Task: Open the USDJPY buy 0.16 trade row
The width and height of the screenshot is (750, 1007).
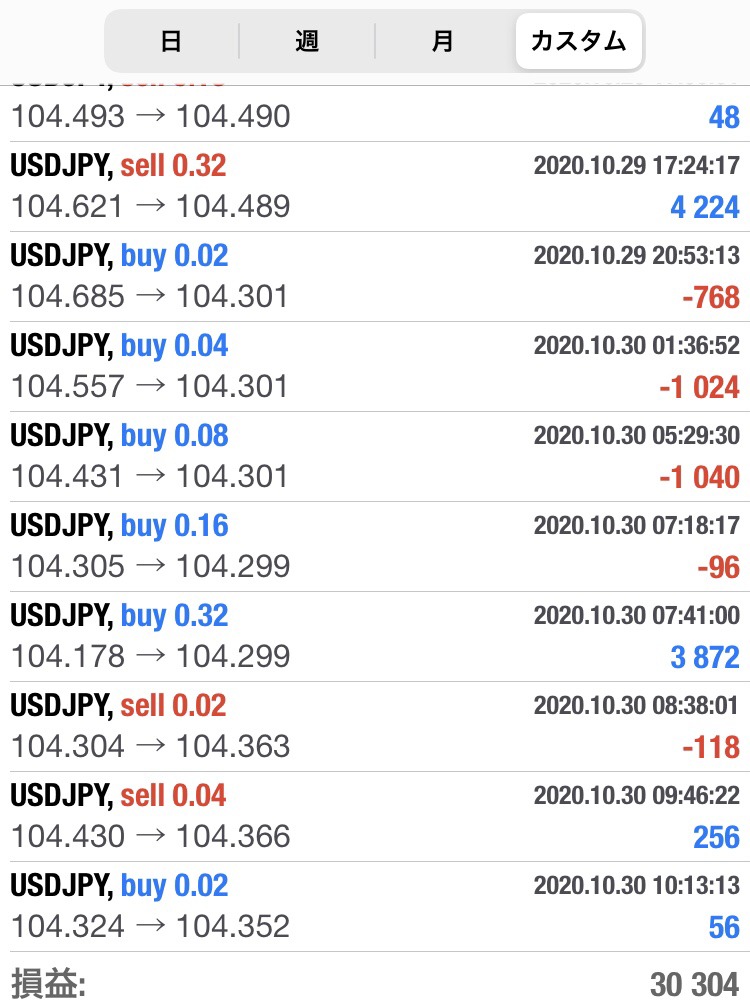Action: [x=375, y=547]
